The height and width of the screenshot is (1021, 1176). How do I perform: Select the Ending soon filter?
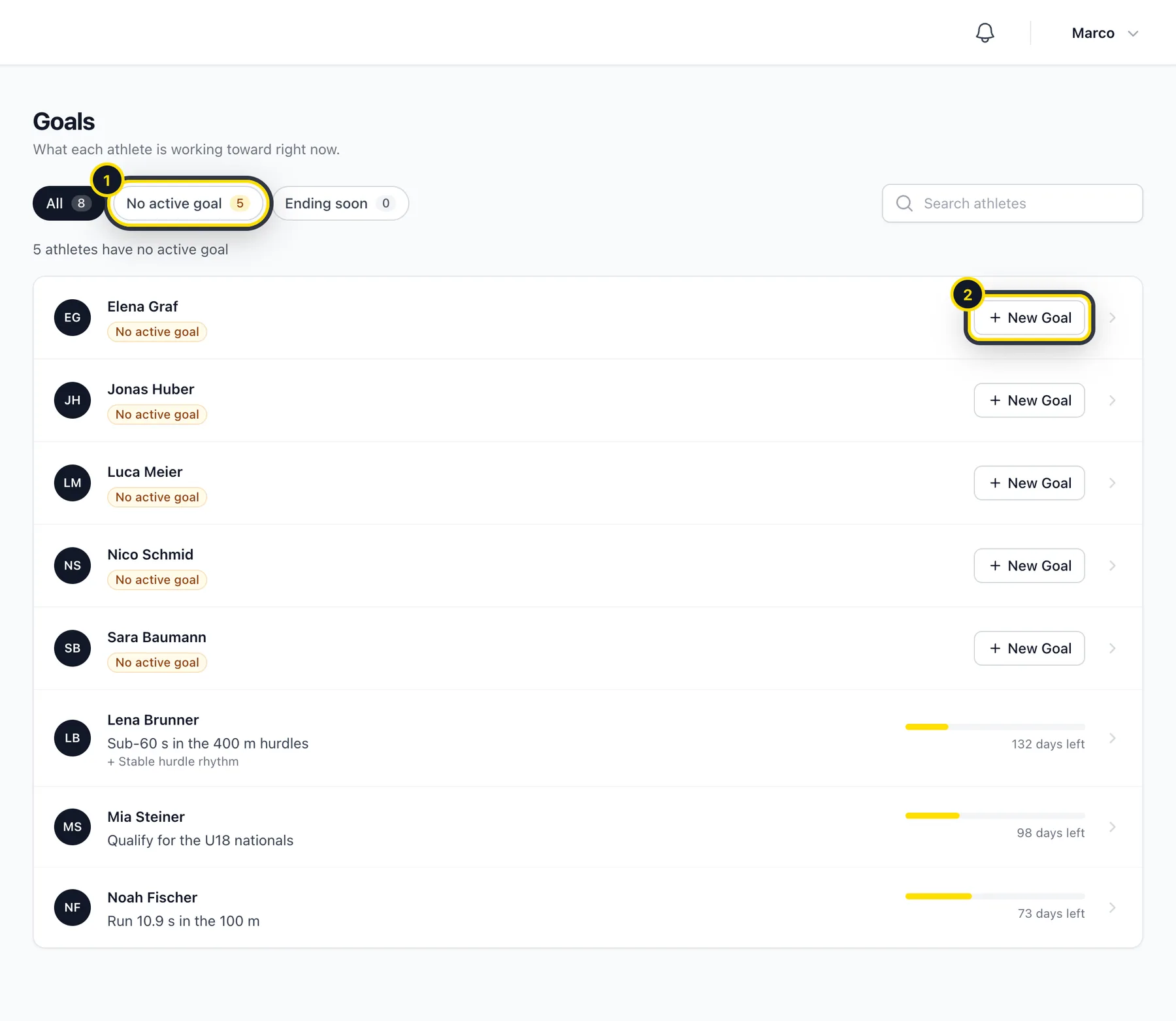pos(340,203)
